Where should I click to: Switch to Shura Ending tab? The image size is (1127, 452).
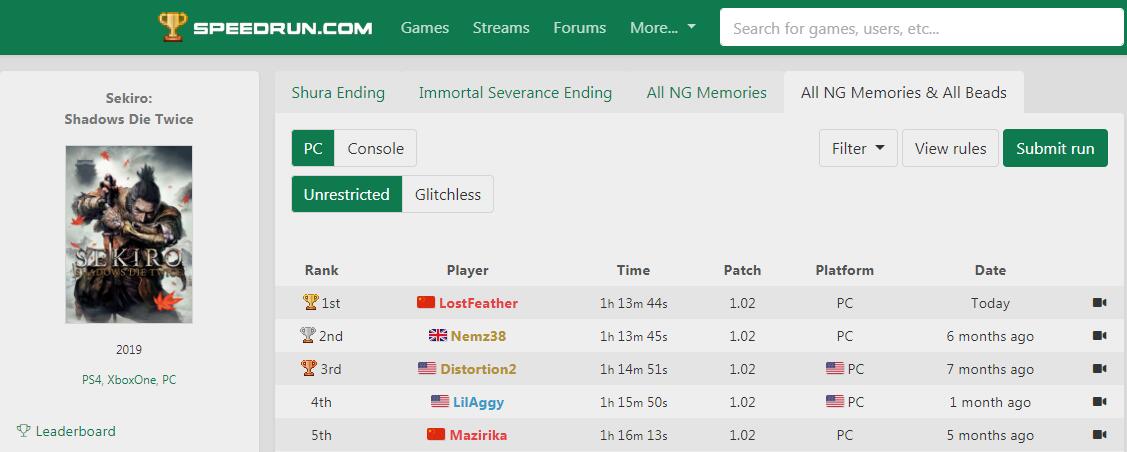[338, 93]
